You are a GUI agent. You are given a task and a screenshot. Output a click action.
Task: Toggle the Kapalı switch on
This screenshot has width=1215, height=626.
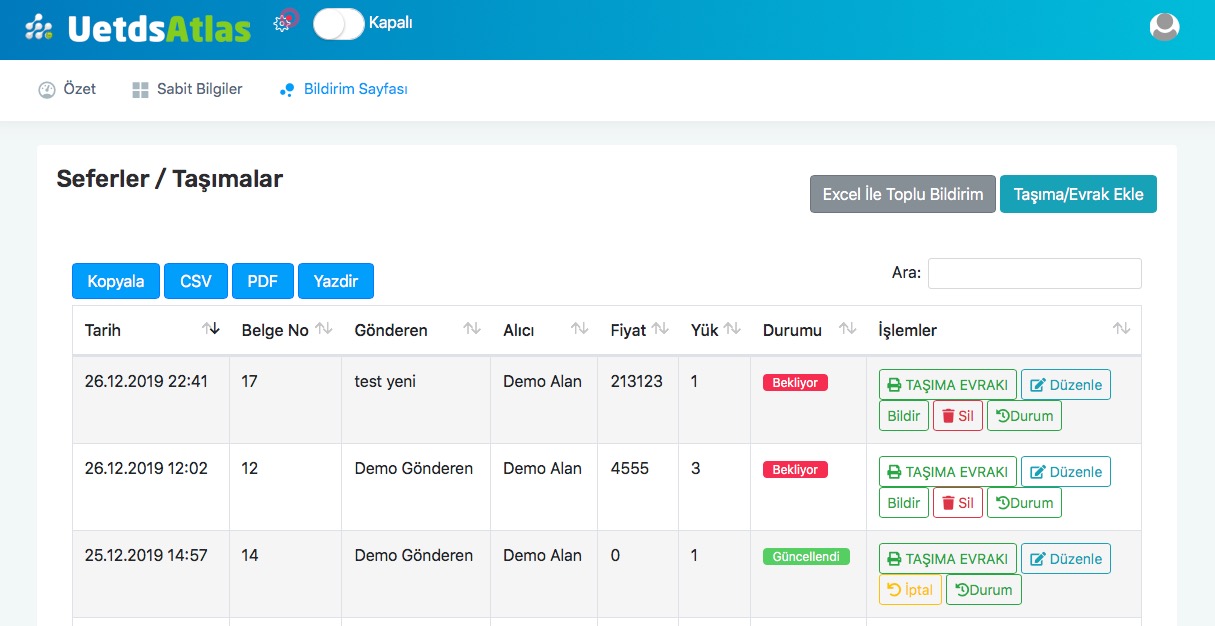point(339,23)
